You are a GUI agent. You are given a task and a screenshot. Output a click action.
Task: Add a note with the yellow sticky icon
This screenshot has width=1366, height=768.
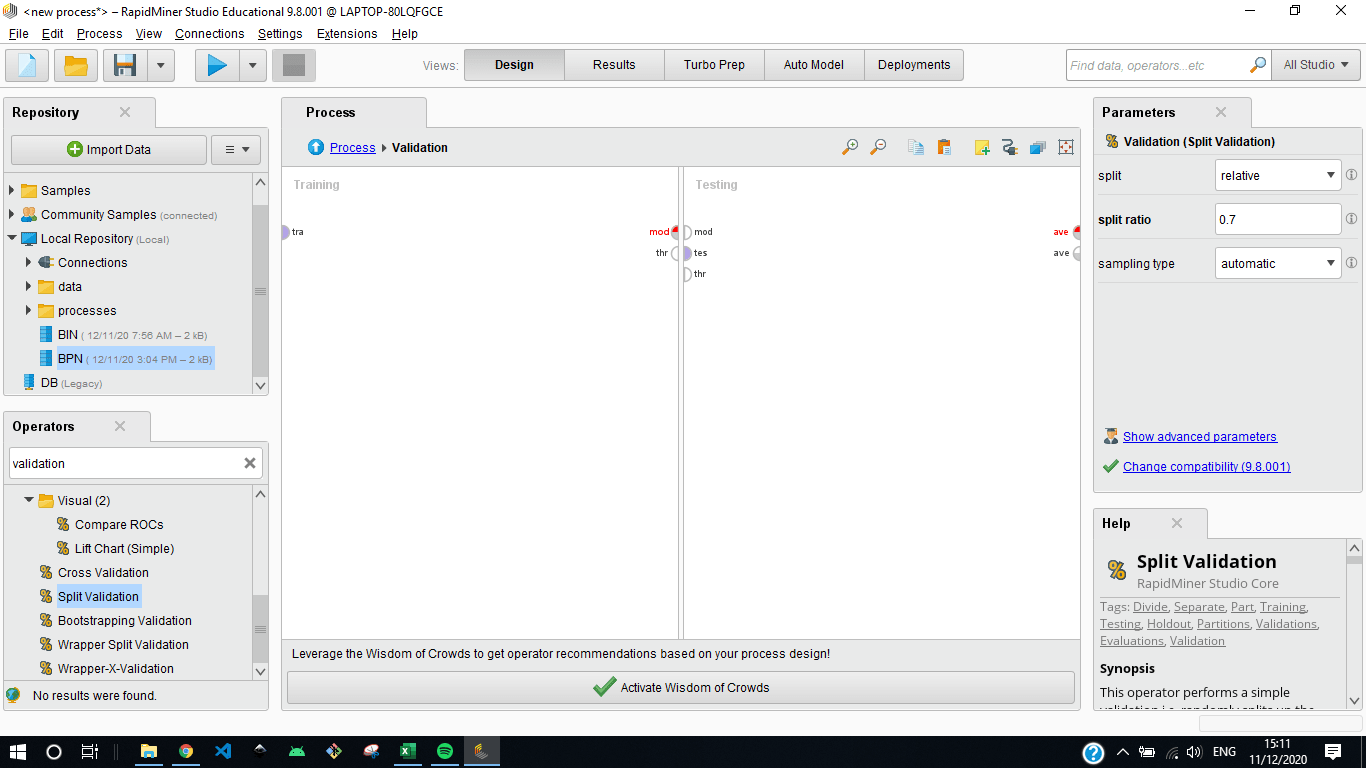click(x=982, y=147)
